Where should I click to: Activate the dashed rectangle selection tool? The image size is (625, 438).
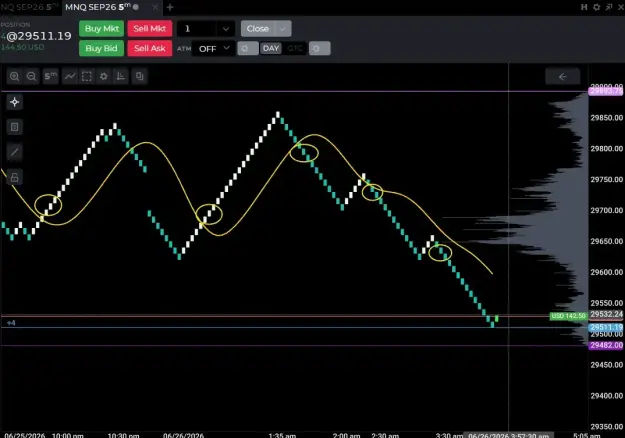pos(86,76)
